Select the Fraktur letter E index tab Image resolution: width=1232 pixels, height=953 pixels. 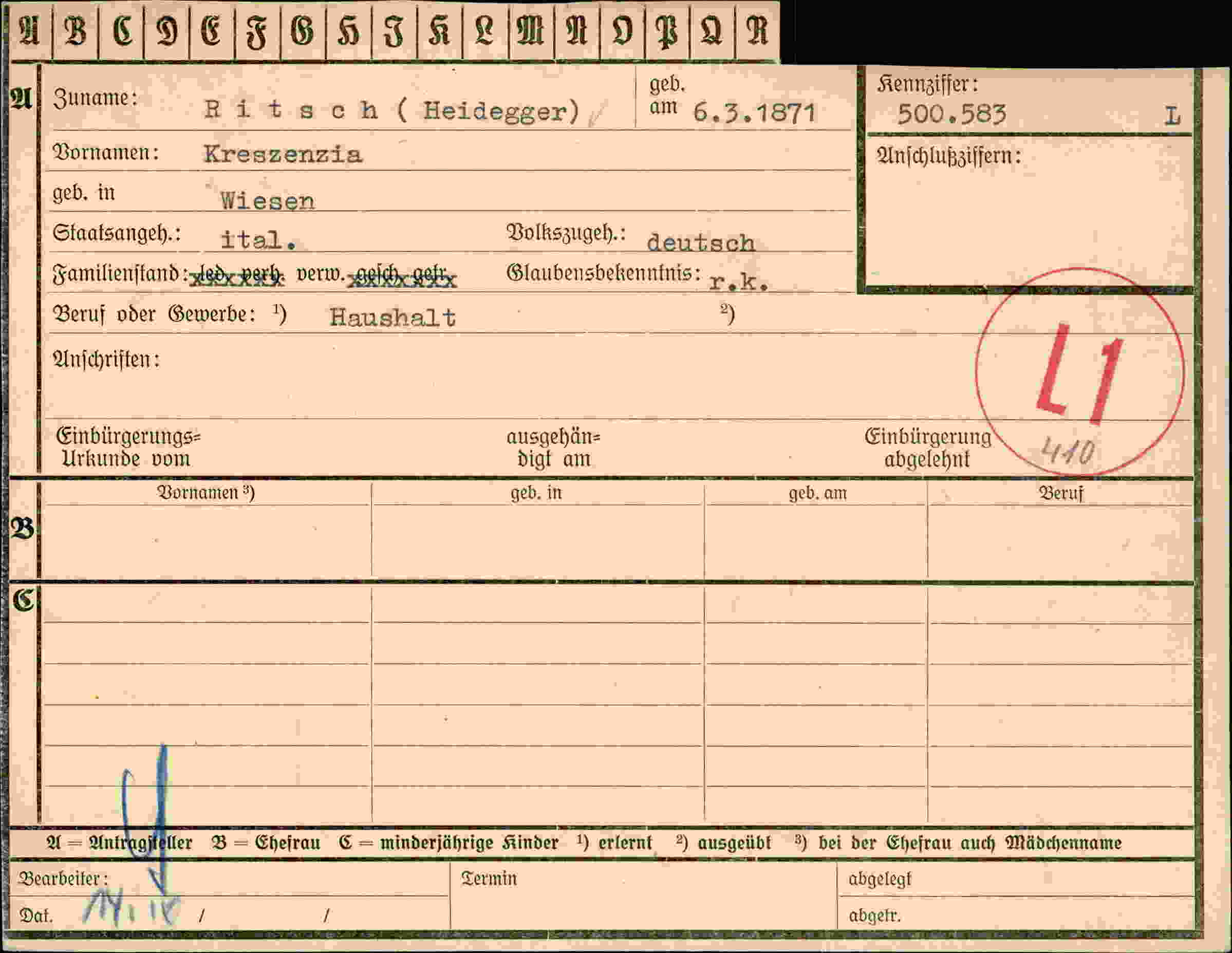click(212, 30)
